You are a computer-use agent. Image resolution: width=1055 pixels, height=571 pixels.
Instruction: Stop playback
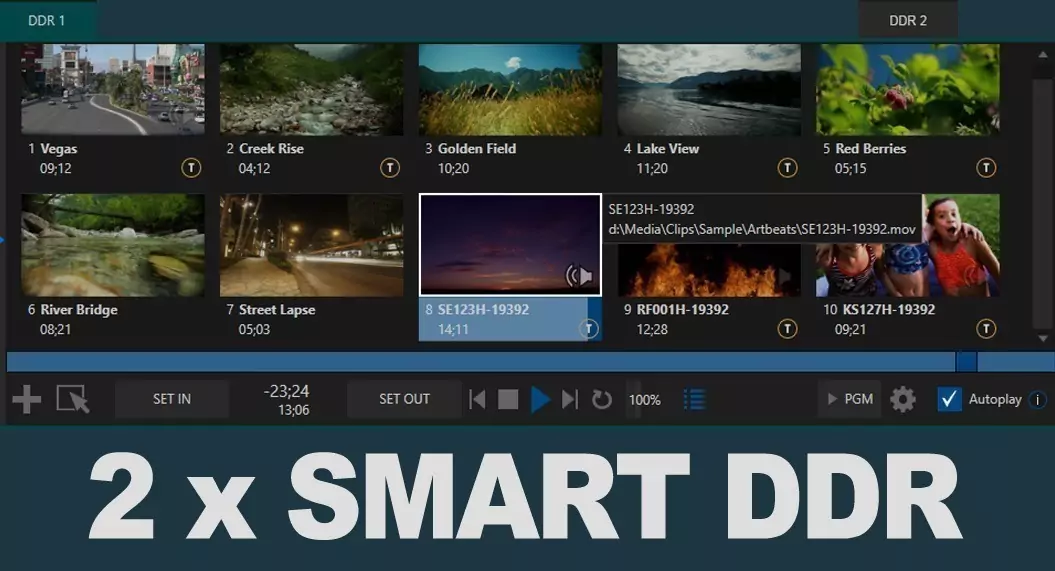[508, 399]
